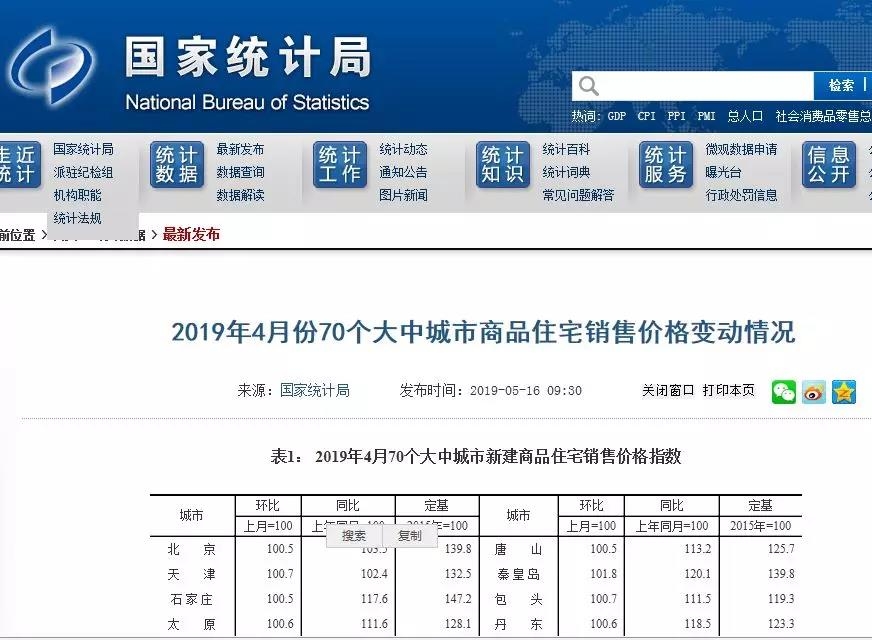Click the article title 2019年4月份70个大中城市
The image size is (872, 640).
[483, 332]
